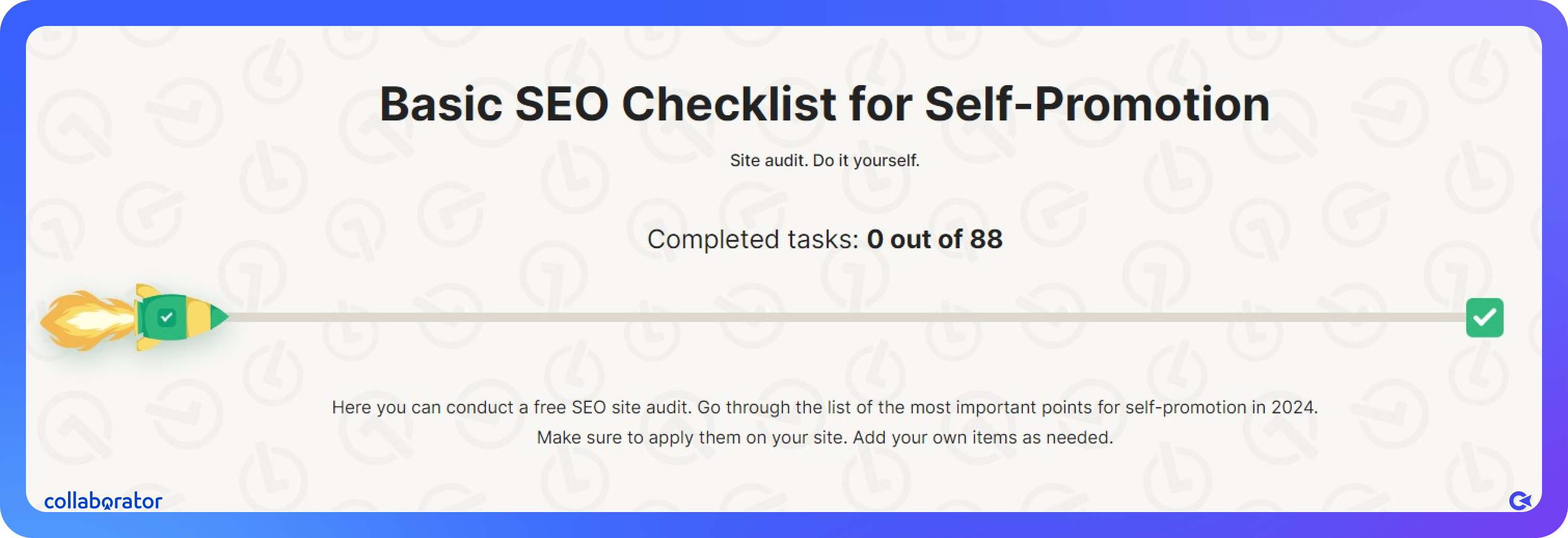This screenshot has width=1568, height=538.
Task: Click the "Add your own items as needed." sentence
Action: coord(982,438)
